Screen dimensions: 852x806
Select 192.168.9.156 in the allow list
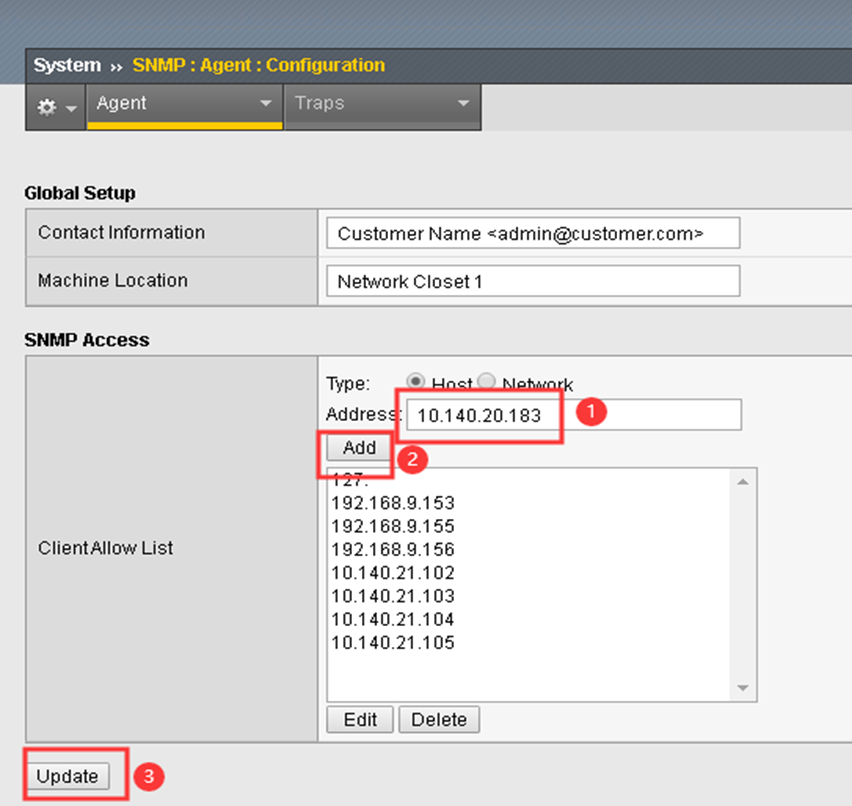[393, 549]
